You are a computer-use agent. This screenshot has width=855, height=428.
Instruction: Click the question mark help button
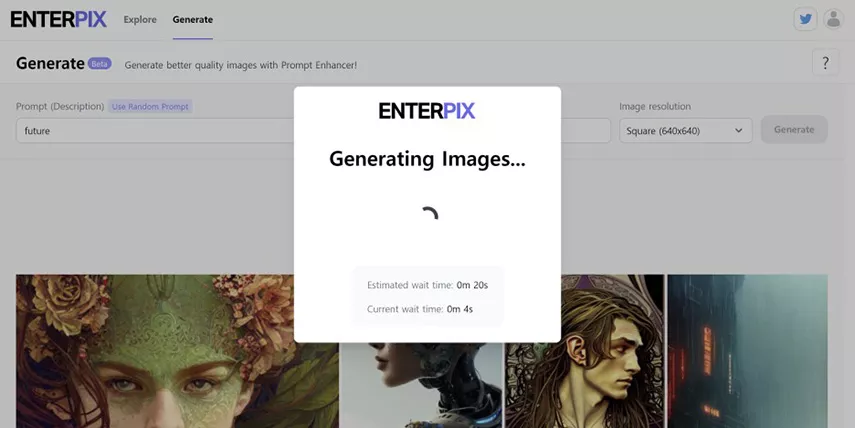point(825,63)
